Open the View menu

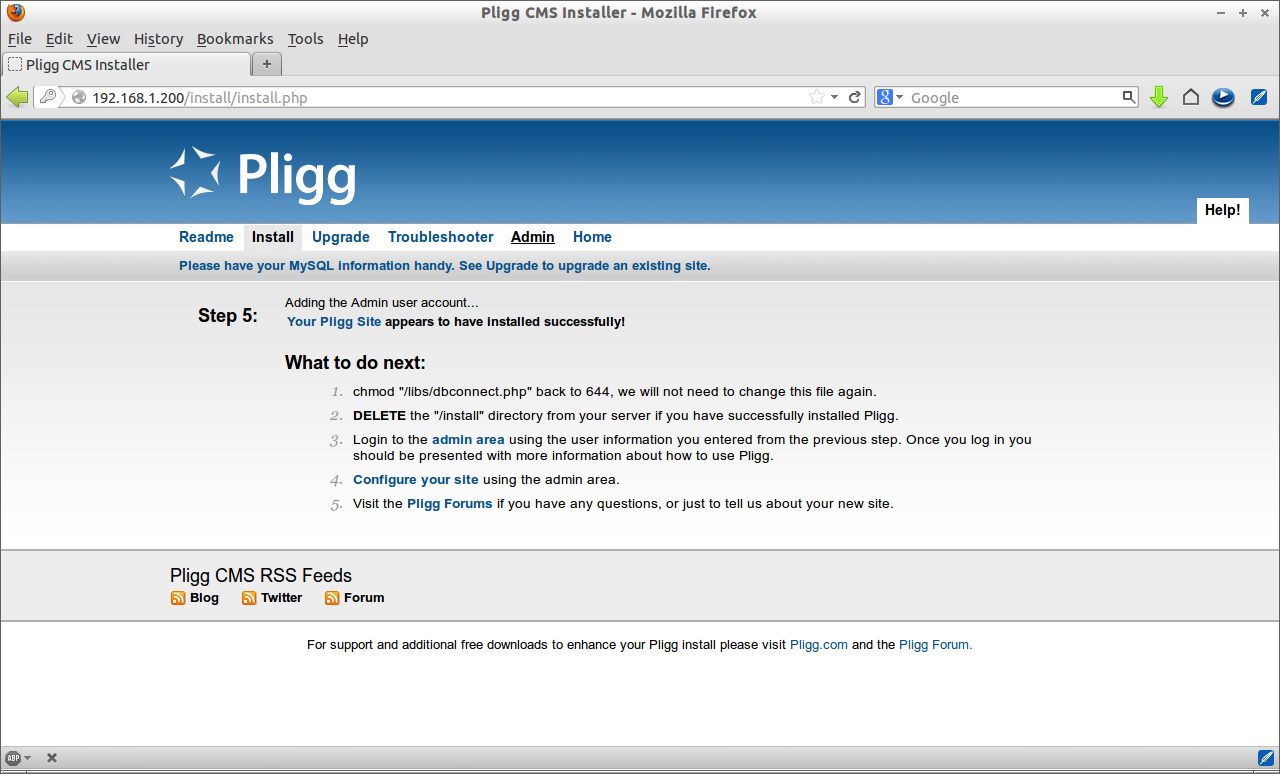pos(103,39)
